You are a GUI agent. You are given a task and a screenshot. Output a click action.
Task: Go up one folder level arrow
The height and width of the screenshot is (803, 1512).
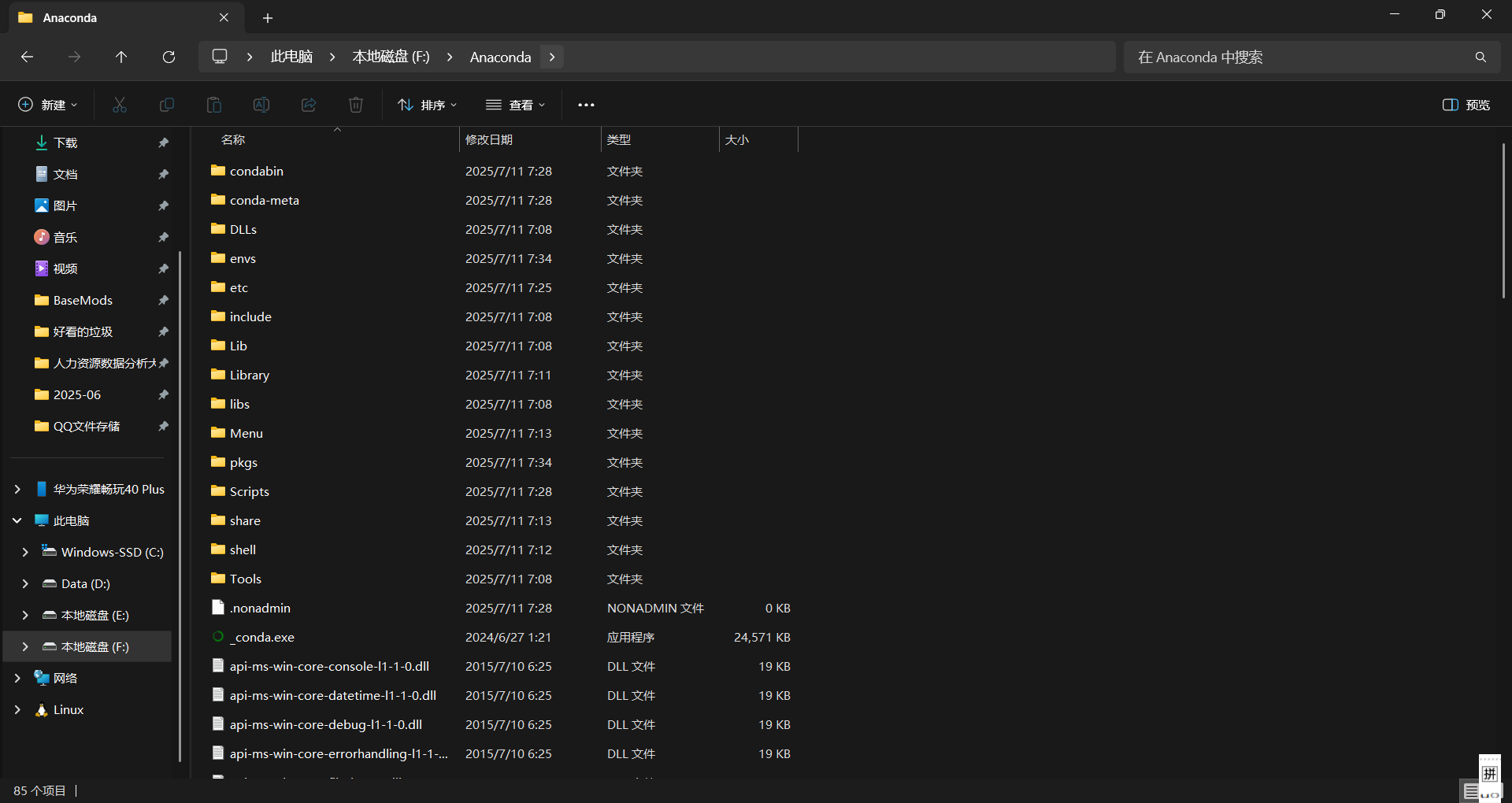(121, 57)
